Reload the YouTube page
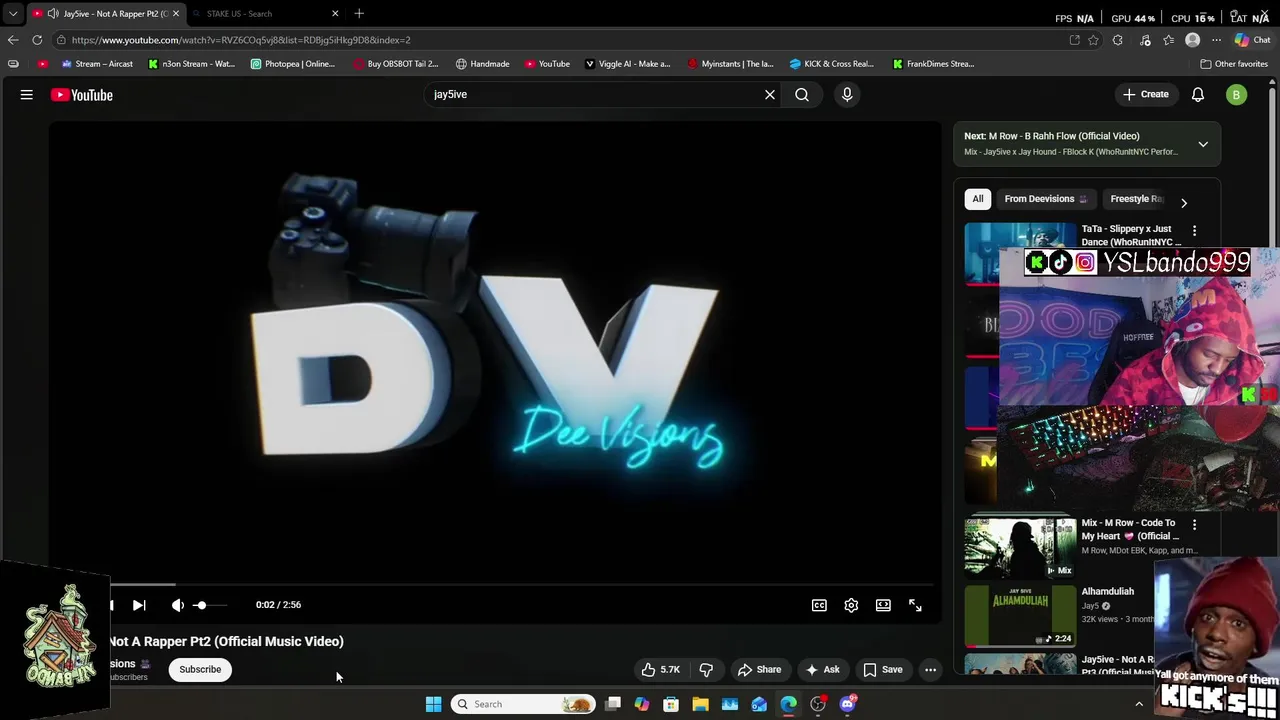The height and width of the screenshot is (720, 1280). point(37,40)
